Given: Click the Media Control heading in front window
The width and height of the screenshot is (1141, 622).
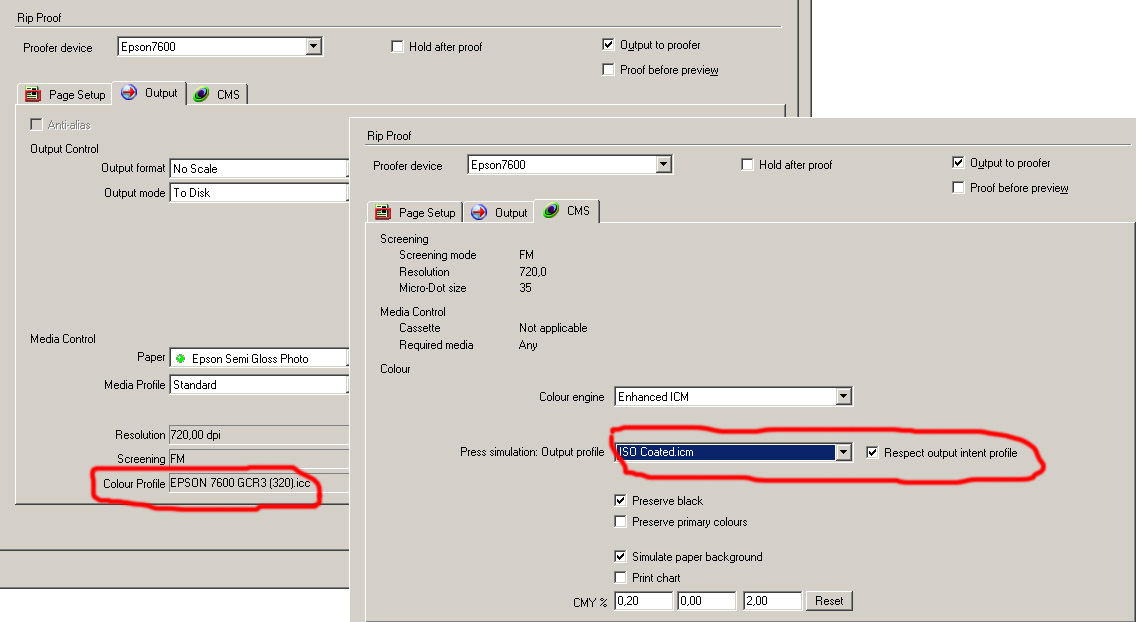Looking at the screenshot, I should pyautogui.click(x=413, y=311).
